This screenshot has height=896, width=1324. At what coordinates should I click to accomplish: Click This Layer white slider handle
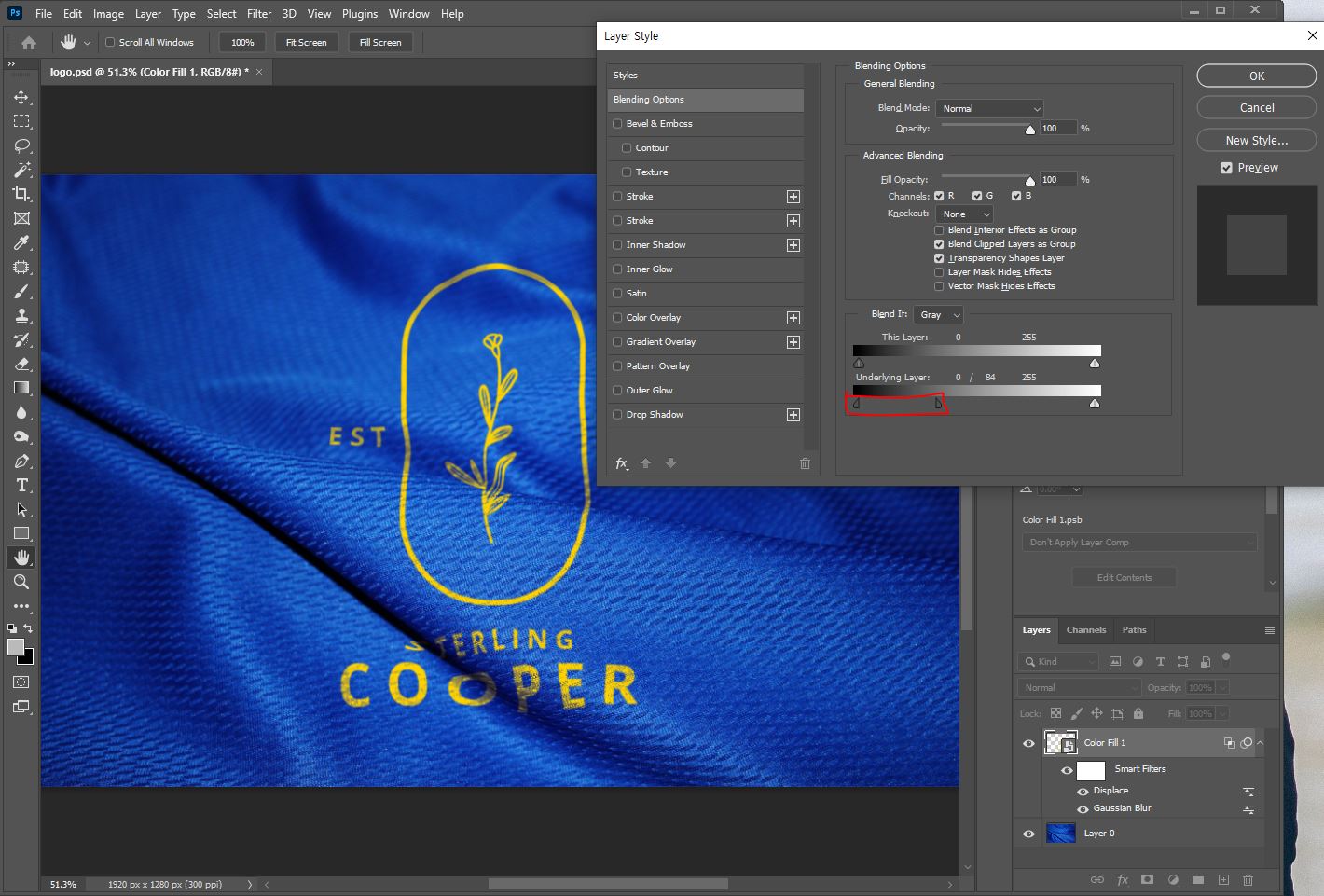(1095, 364)
